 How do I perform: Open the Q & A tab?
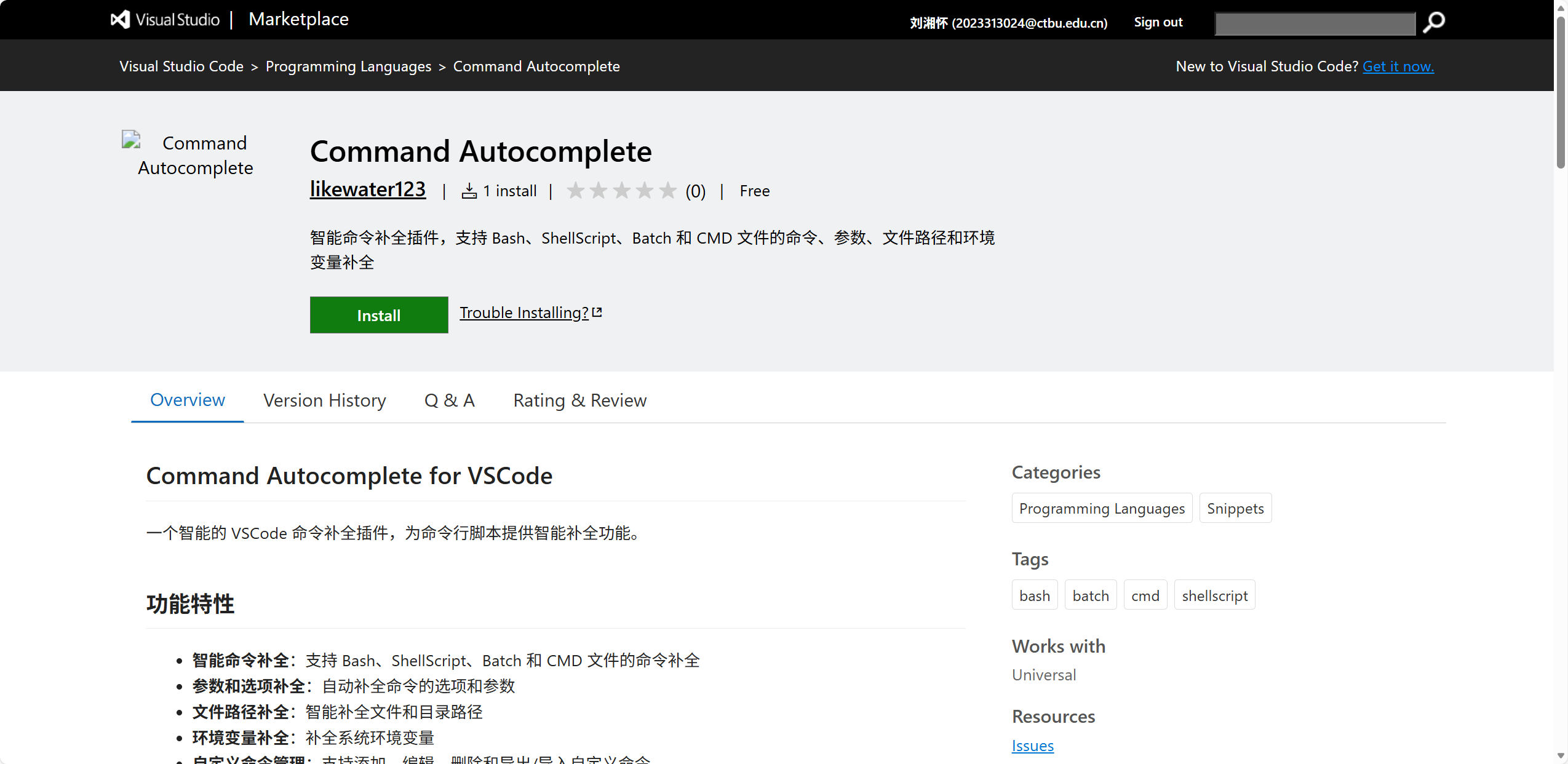tap(449, 400)
